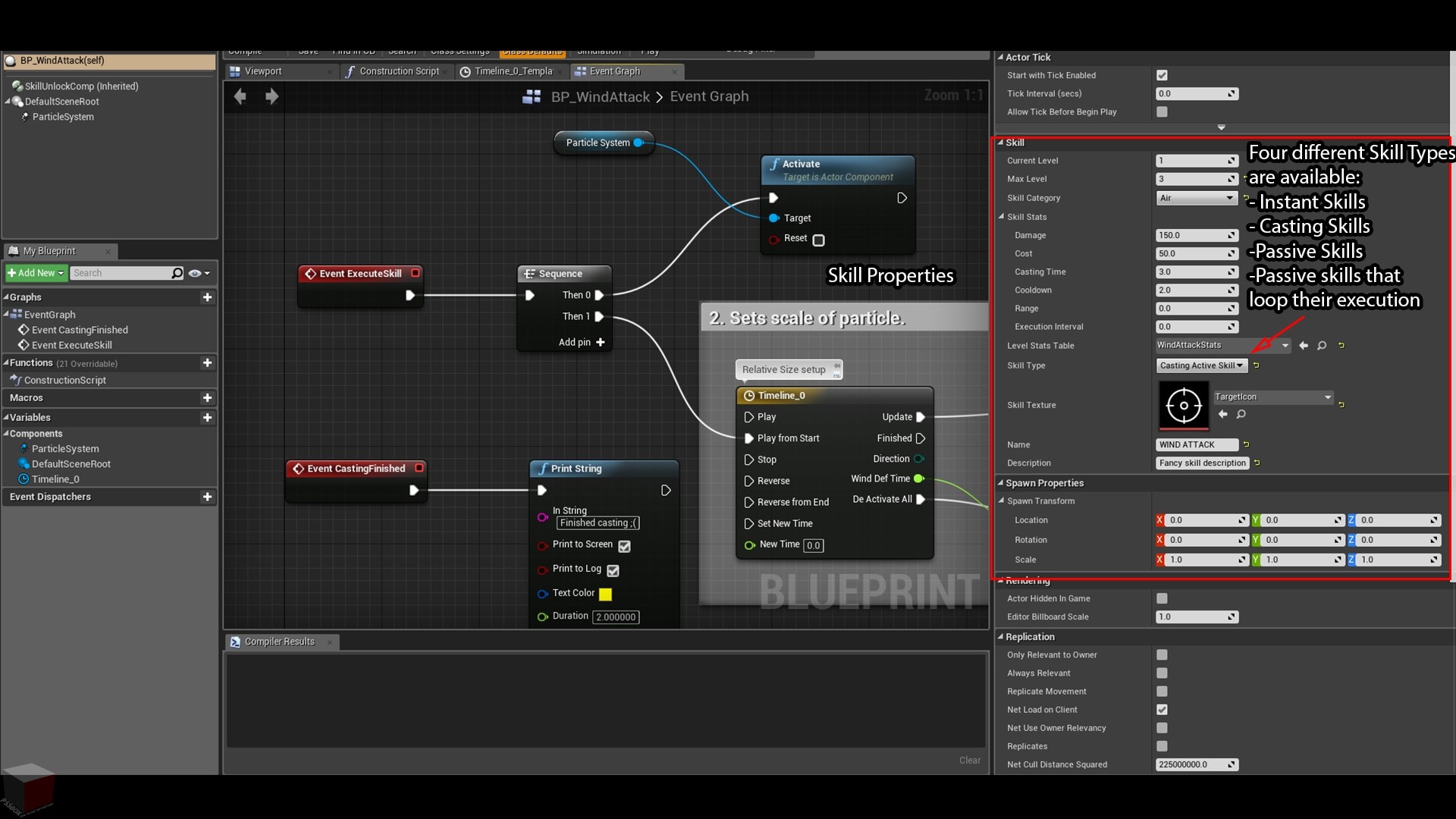Collapse the Skill section
The image size is (1456, 819).
pyautogui.click(x=1000, y=142)
